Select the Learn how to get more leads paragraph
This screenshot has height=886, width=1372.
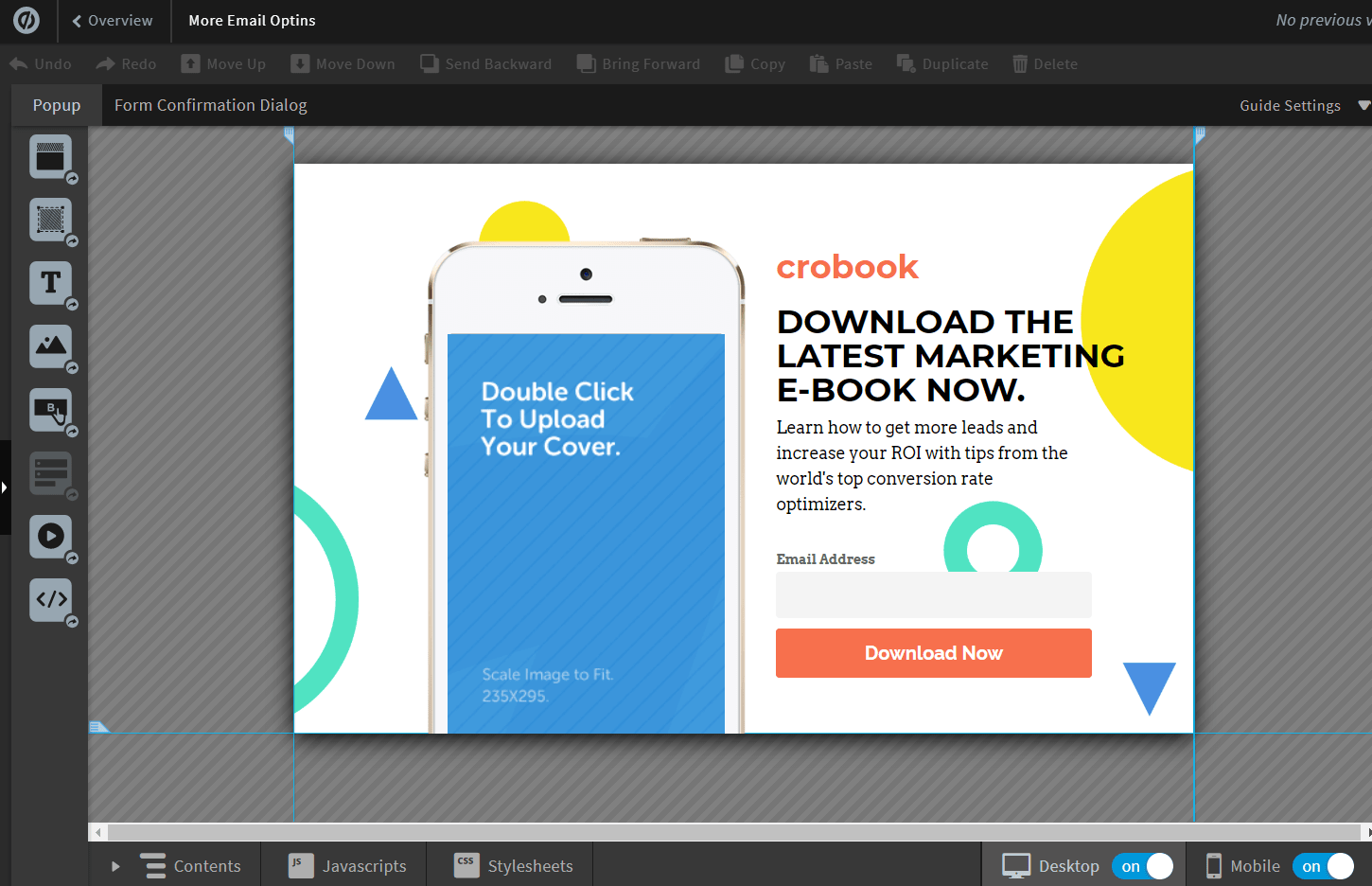(922, 466)
